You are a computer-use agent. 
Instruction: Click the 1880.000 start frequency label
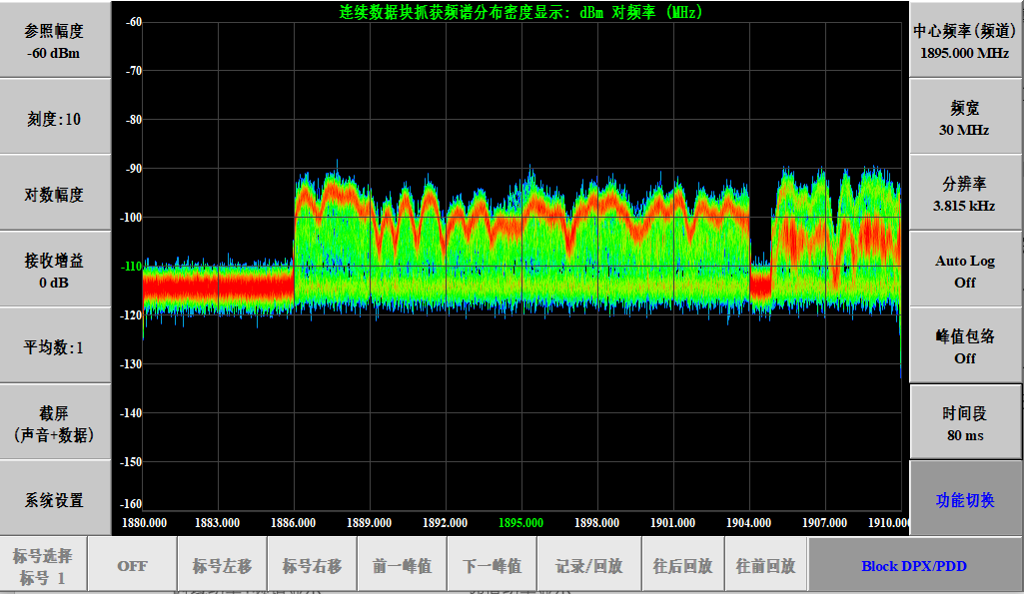(144, 523)
